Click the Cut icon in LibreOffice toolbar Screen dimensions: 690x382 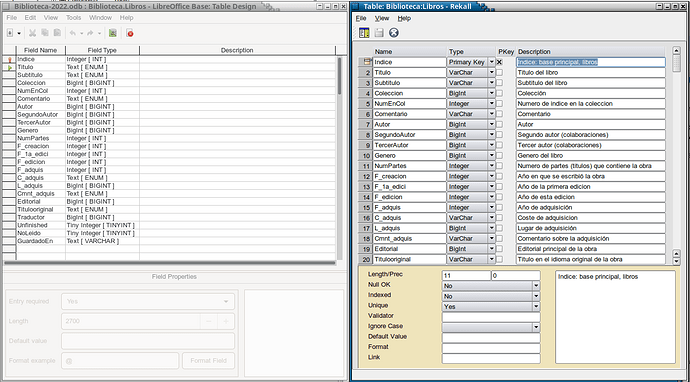[x=33, y=33]
